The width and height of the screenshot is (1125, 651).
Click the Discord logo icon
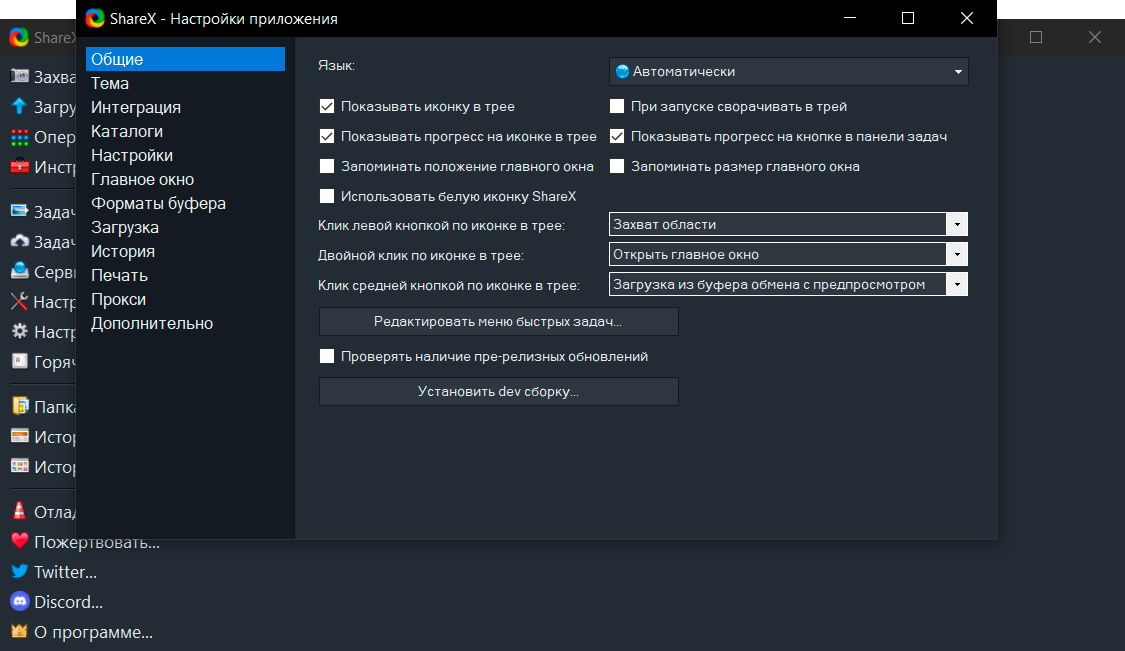(x=20, y=601)
